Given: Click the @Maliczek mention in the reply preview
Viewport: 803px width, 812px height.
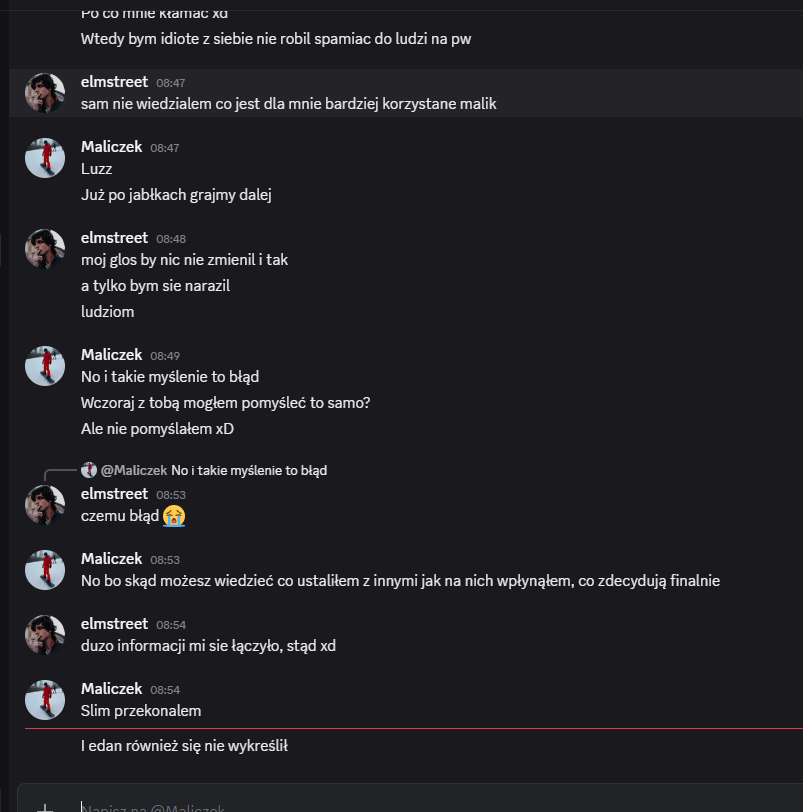Looking at the screenshot, I should click(134, 470).
